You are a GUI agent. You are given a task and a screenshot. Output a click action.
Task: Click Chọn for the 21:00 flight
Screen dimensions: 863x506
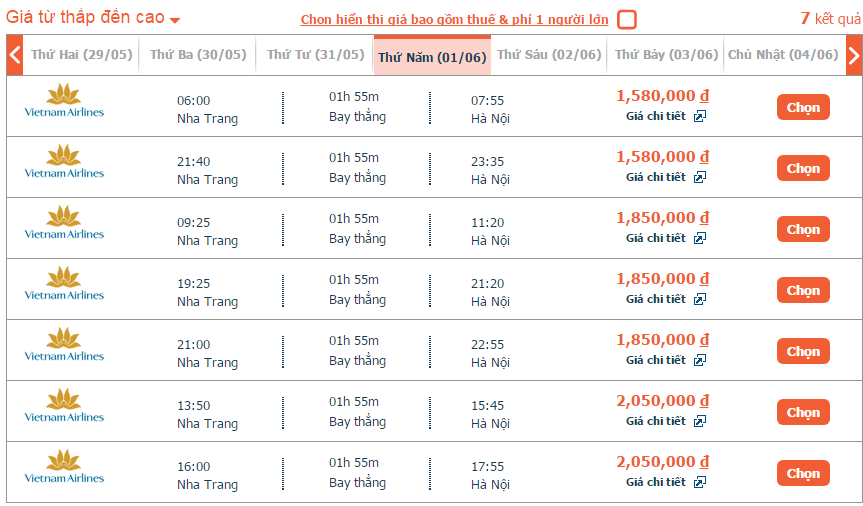pos(803,351)
